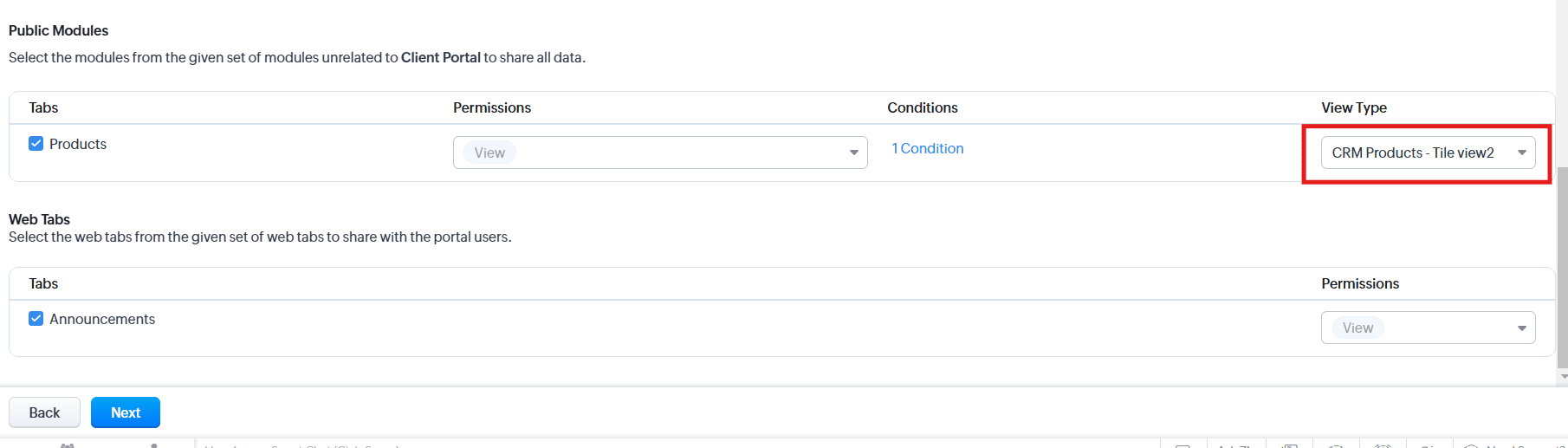The width and height of the screenshot is (1568, 448).
Task: Click the vertical scrollbar thumb
Action: click(x=1562, y=267)
